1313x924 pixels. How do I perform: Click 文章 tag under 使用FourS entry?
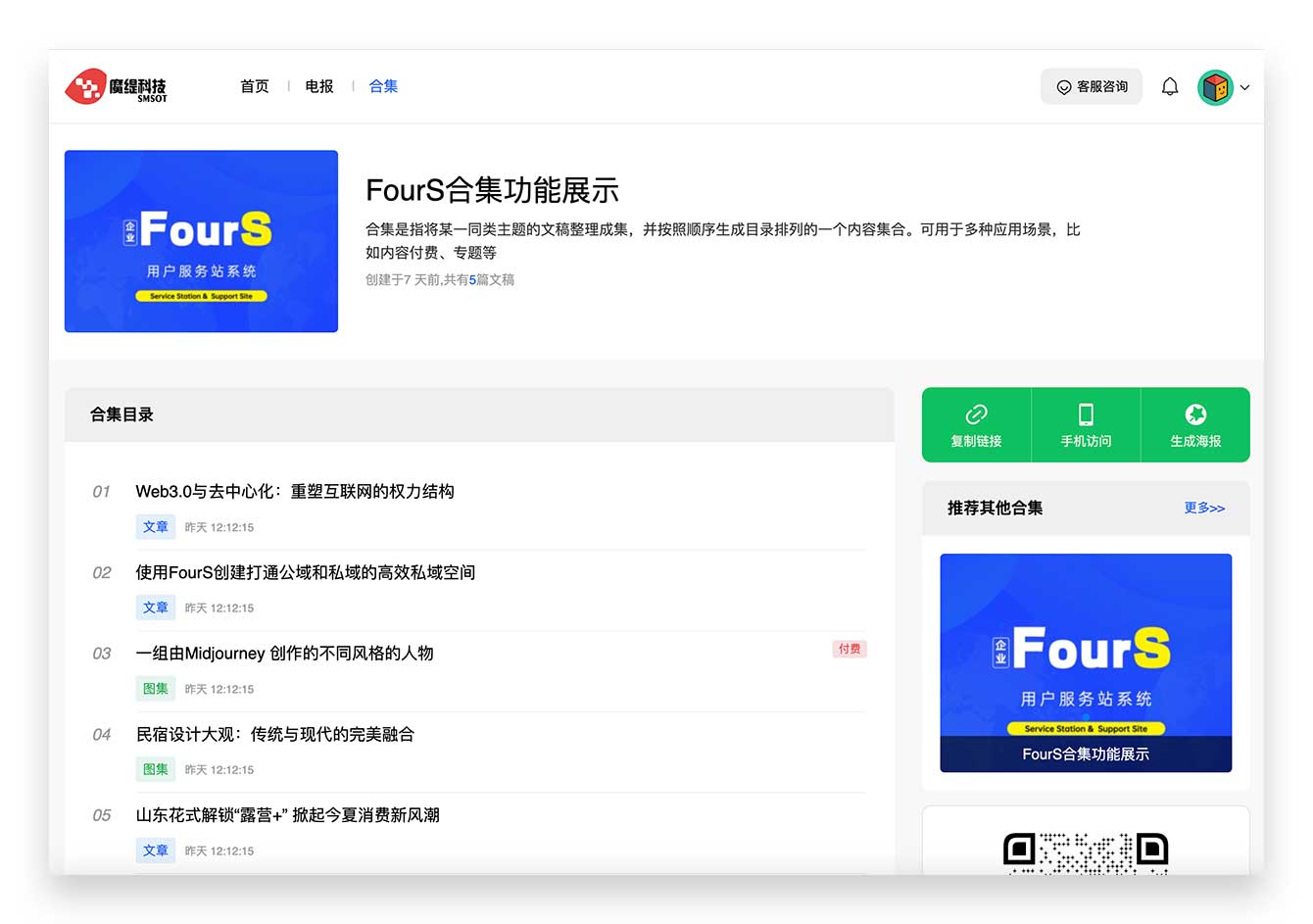coord(156,608)
